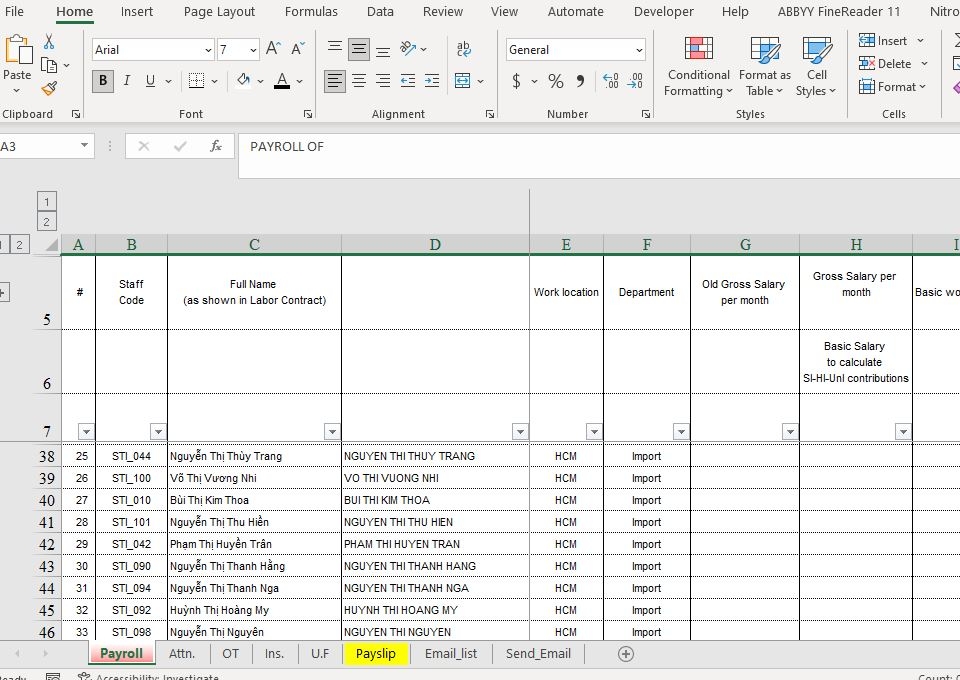This screenshot has height=680, width=960.
Task: Decrease font size with the smaller A icon
Action: click(298, 49)
